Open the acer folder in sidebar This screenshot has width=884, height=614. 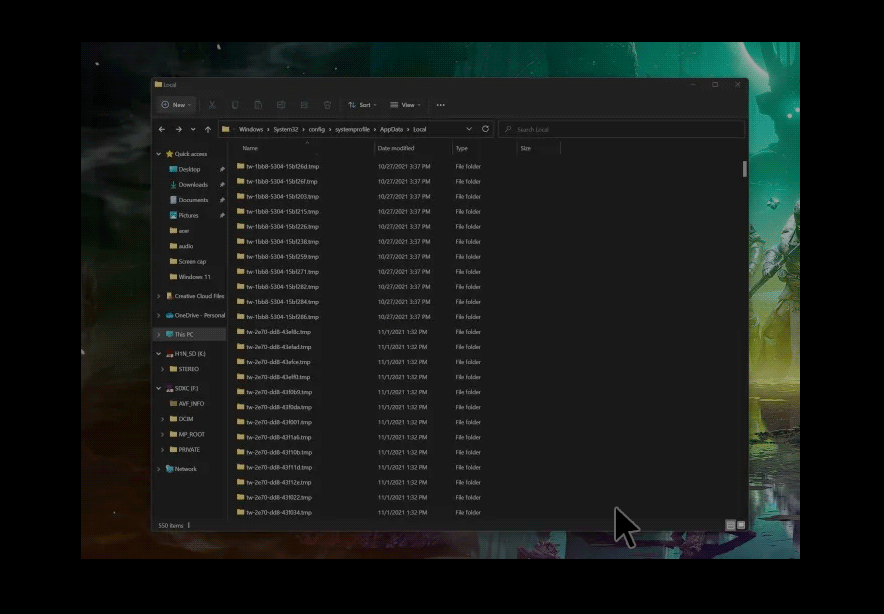183,231
